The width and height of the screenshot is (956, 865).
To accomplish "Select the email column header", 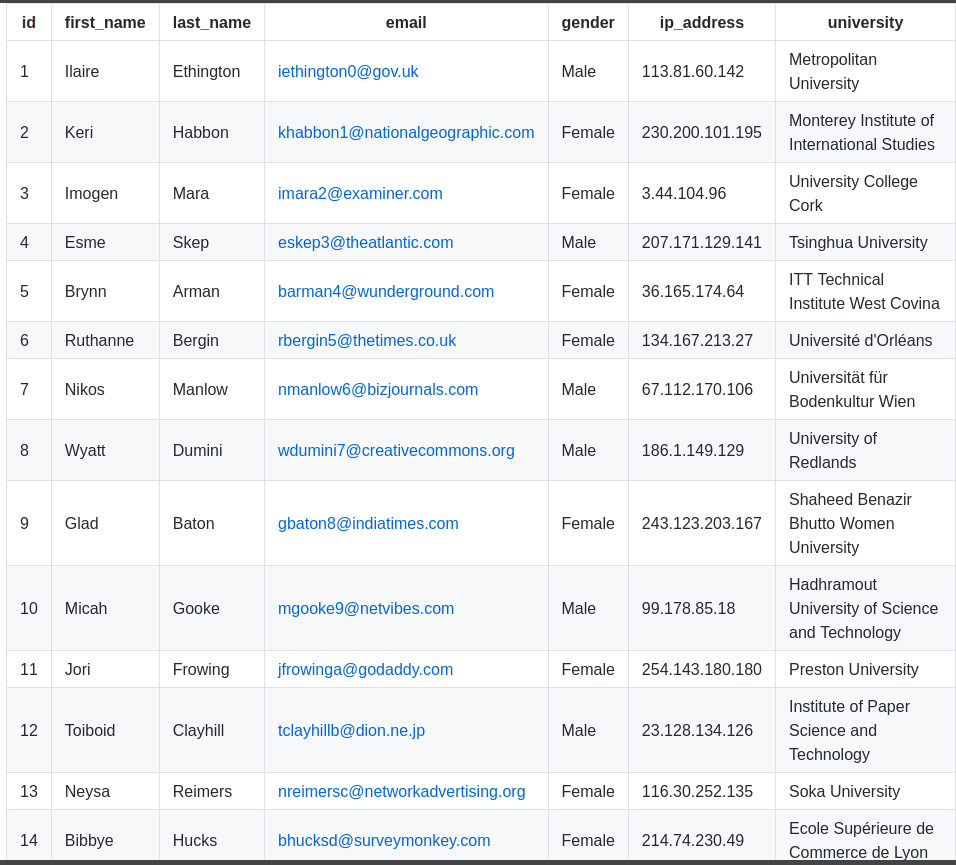I will point(406,23).
